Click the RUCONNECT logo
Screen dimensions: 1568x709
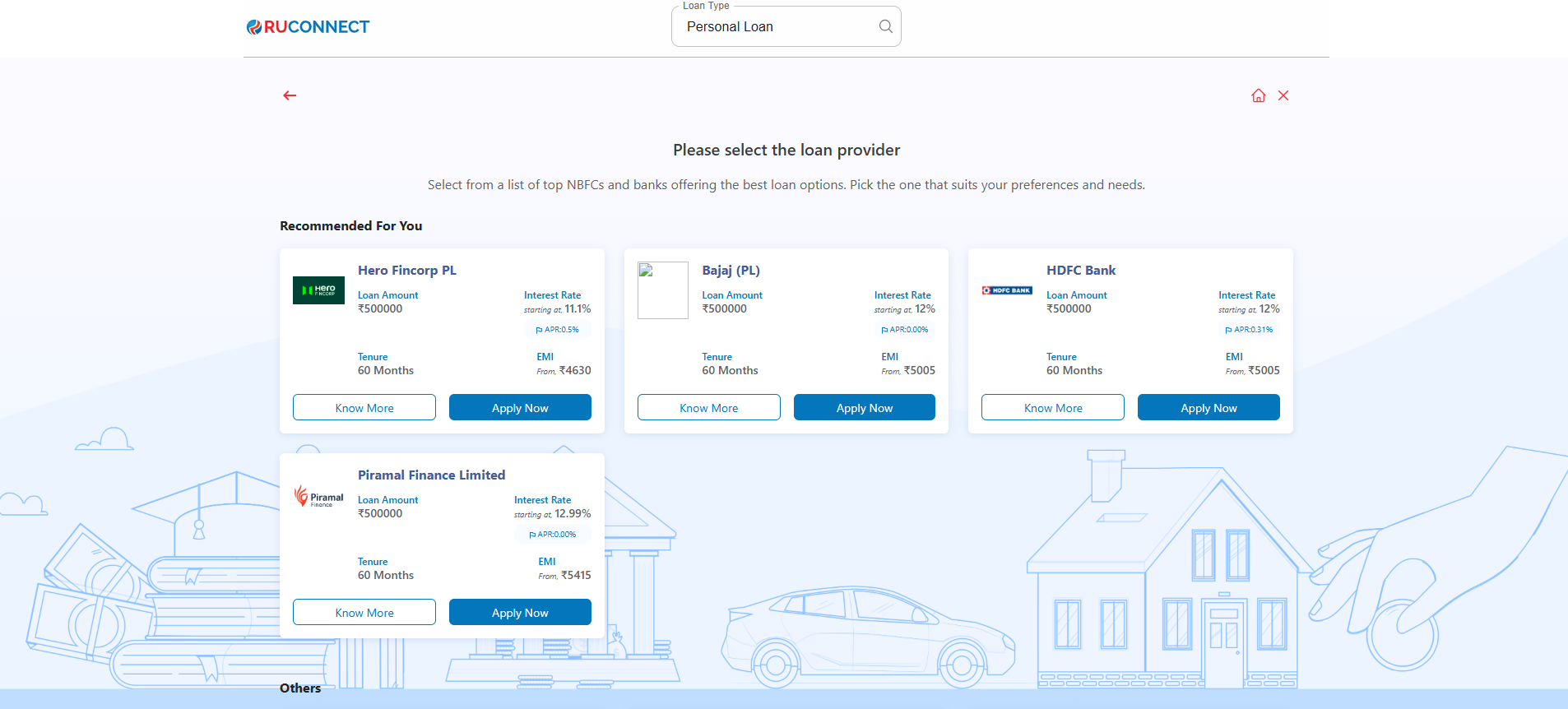pyautogui.click(x=308, y=27)
